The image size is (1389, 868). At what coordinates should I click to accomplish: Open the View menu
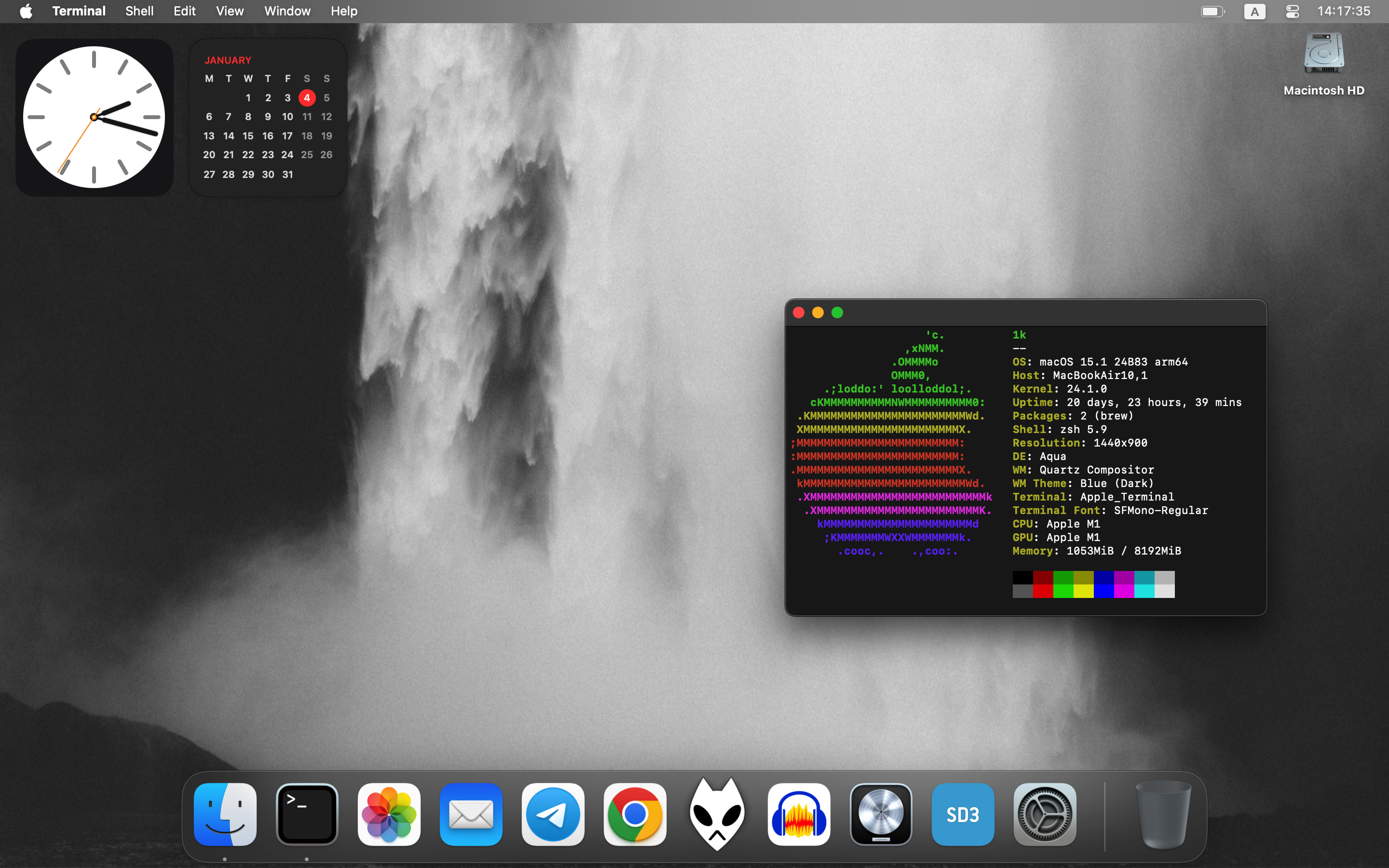[x=230, y=12]
